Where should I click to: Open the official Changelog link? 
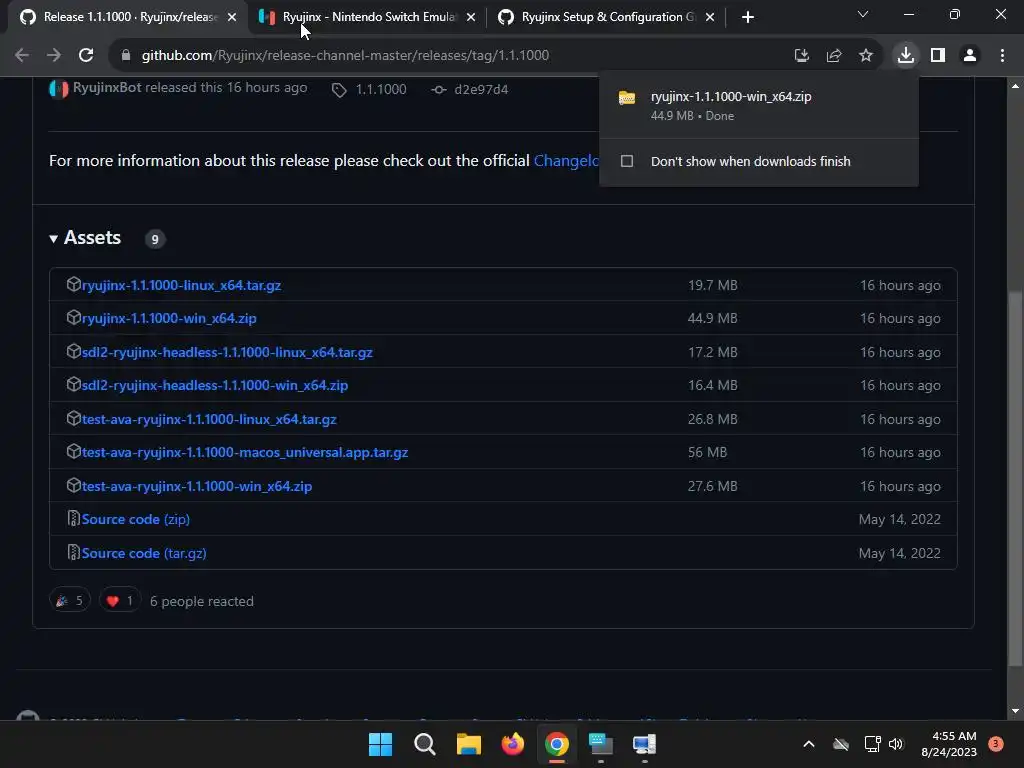[566, 161]
